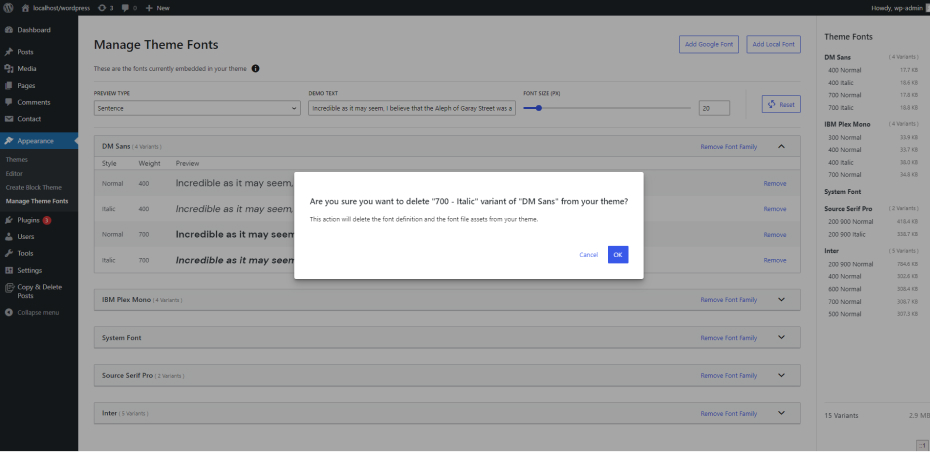Click the Comments sidebar icon
This screenshot has height=452, width=930.
(9, 102)
